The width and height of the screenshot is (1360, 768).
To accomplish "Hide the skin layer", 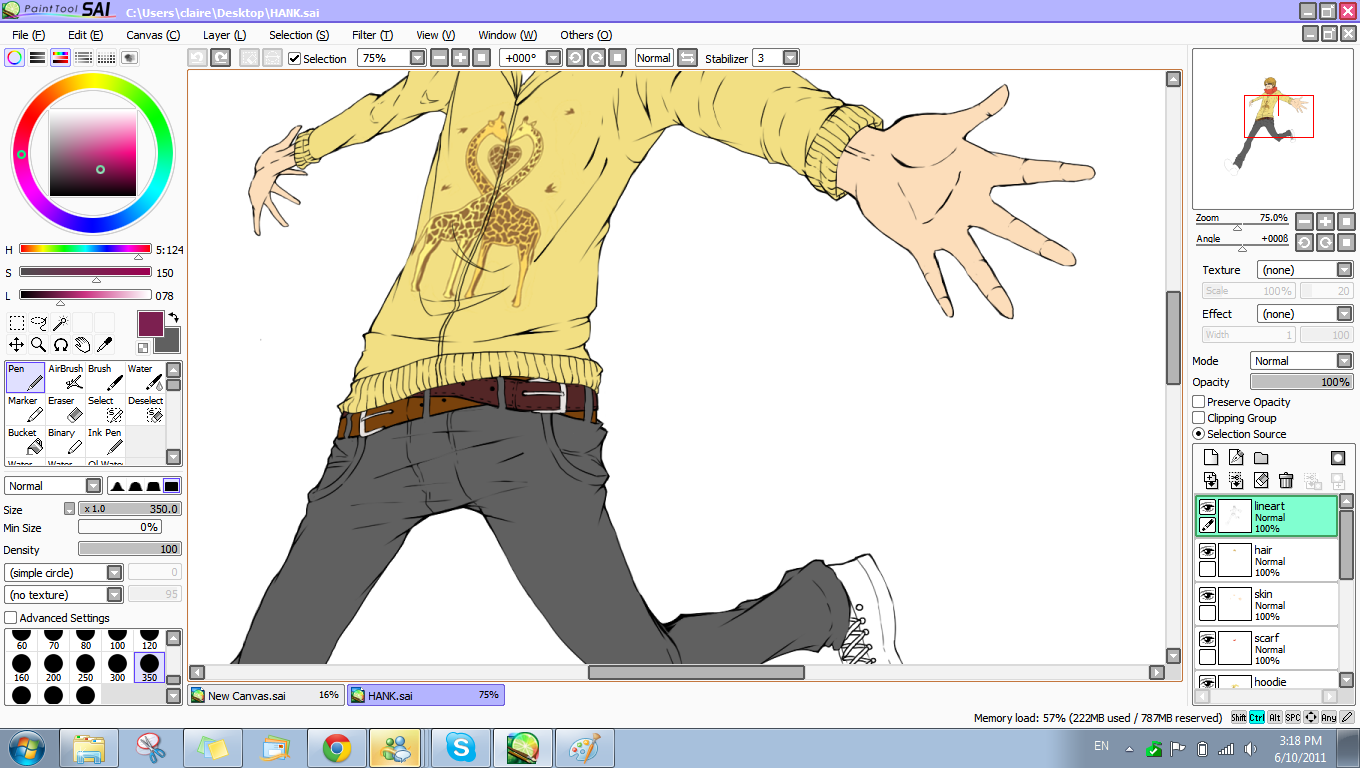I will click(x=1208, y=595).
